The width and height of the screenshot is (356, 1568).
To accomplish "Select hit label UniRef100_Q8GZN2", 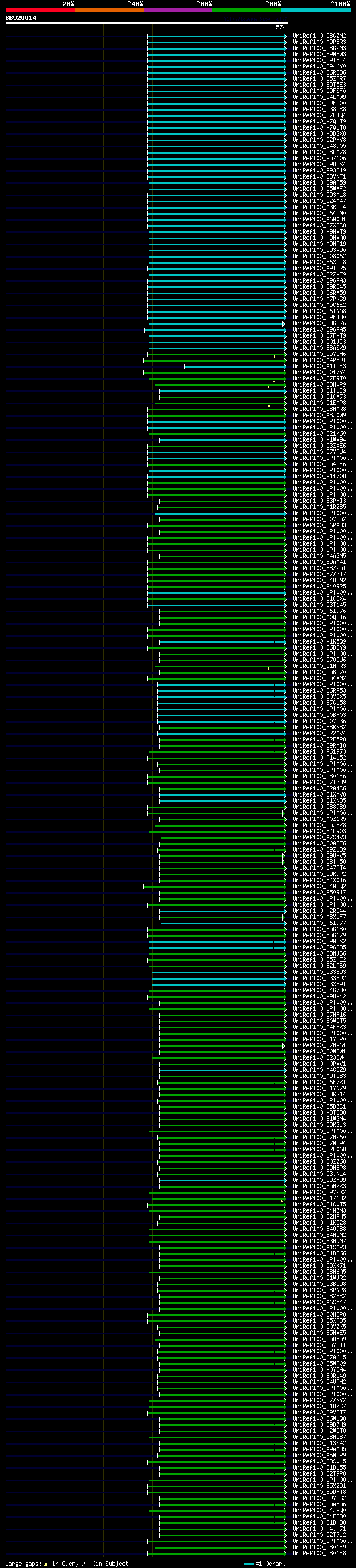I will (319, 36).
